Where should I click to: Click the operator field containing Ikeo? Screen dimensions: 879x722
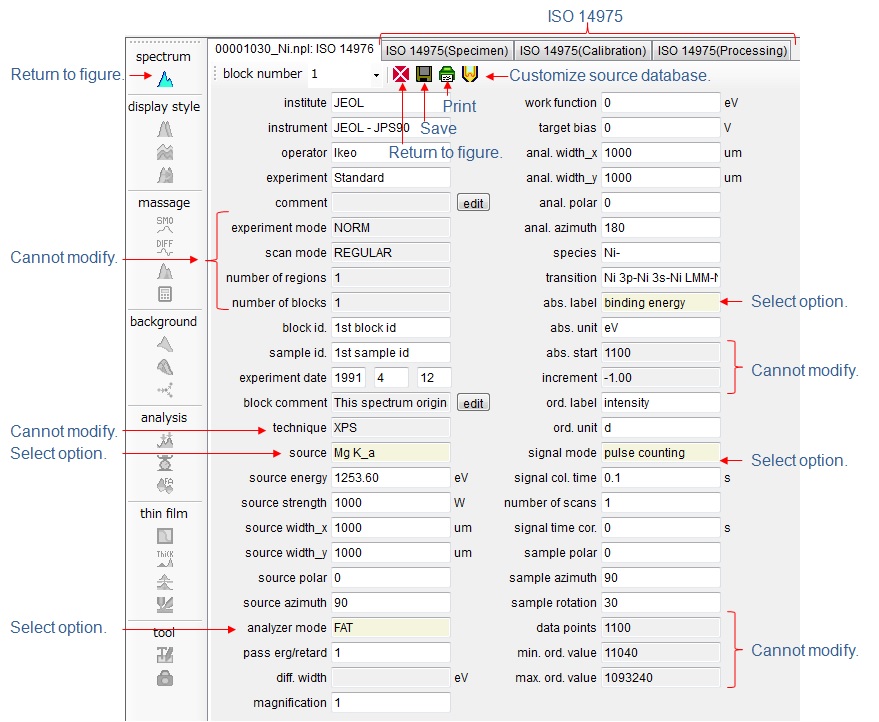coord(390,153)
